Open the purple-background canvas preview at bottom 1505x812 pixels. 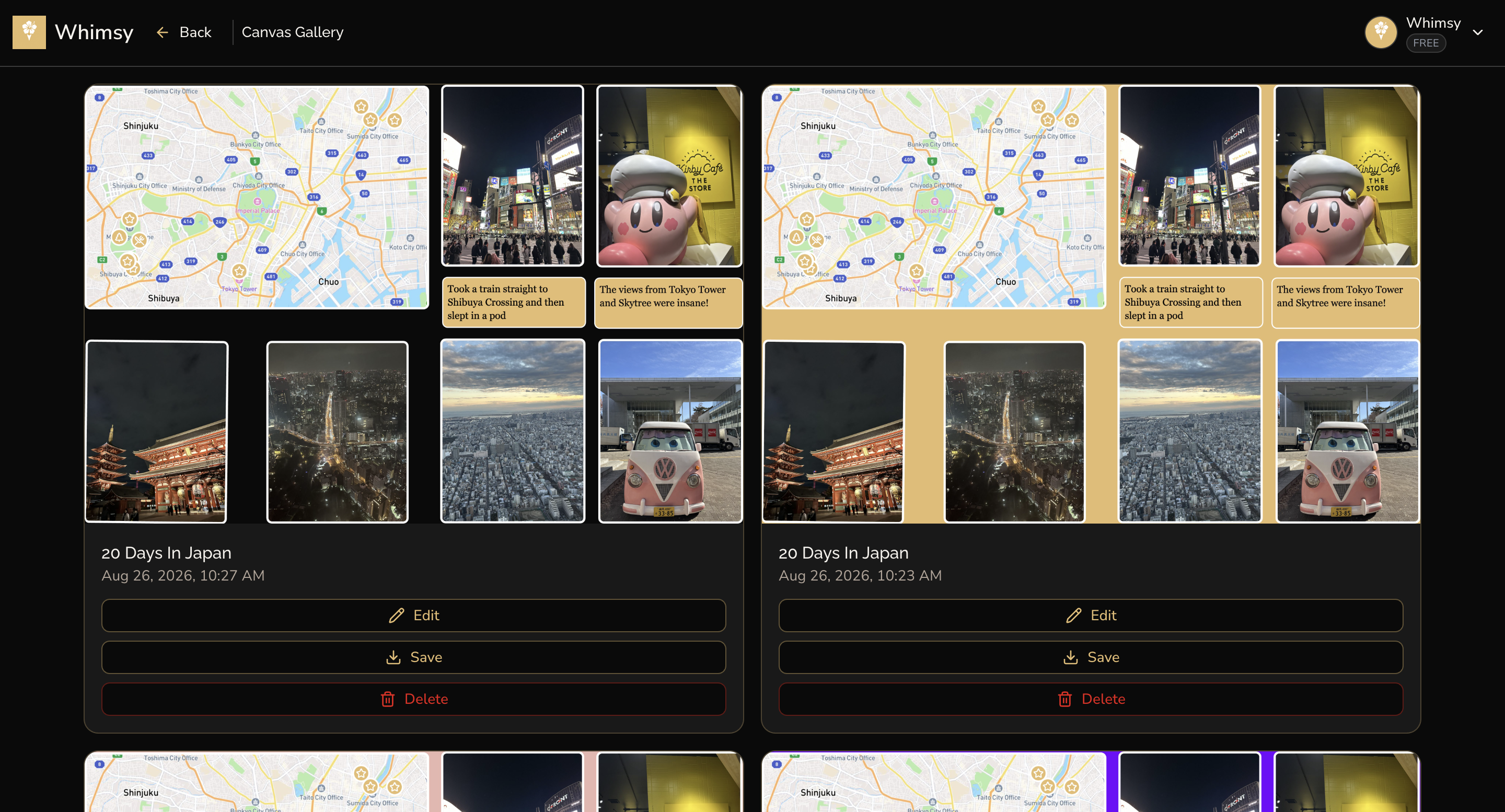pos(1091,782)
